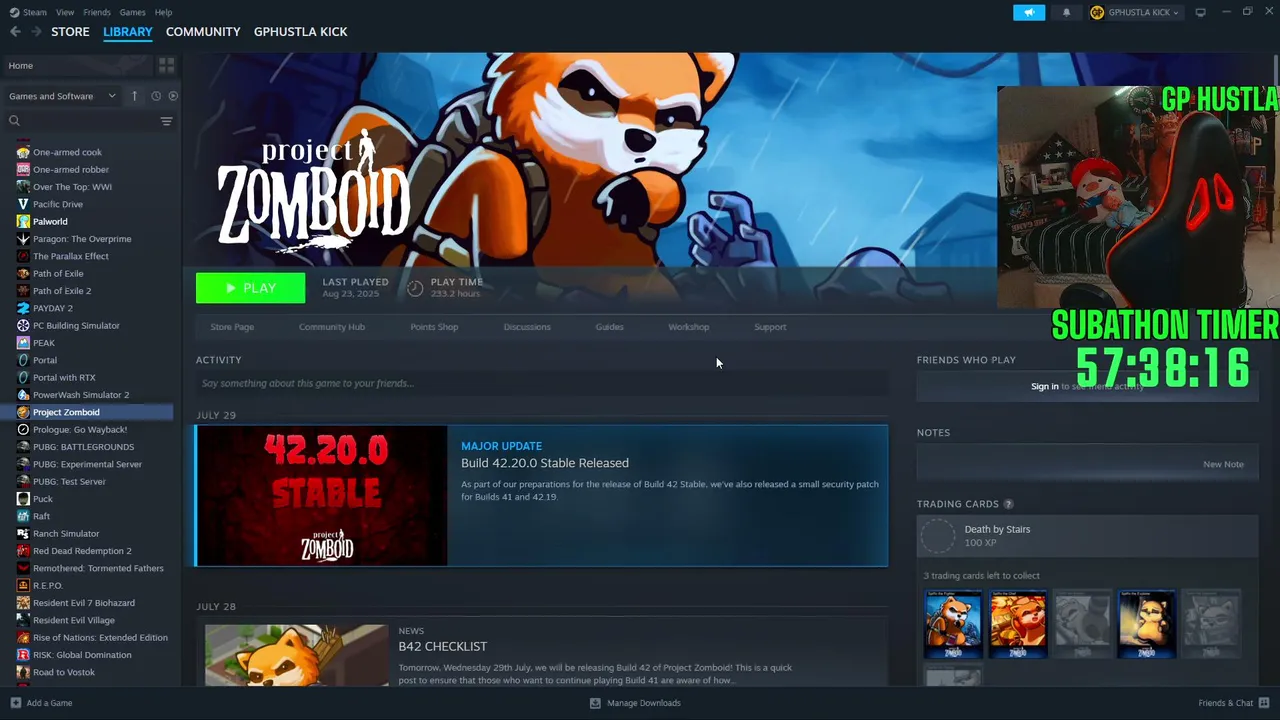Open the Support link
Screen dimensions: 1280x720
(x=770, y=327)
